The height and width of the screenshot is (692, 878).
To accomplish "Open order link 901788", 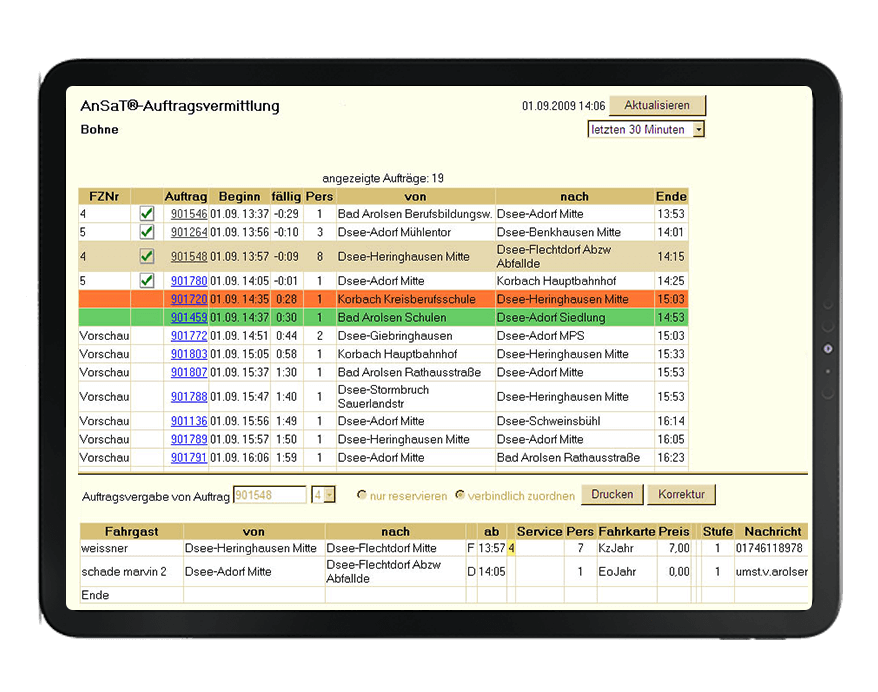I will pos(188,397).
